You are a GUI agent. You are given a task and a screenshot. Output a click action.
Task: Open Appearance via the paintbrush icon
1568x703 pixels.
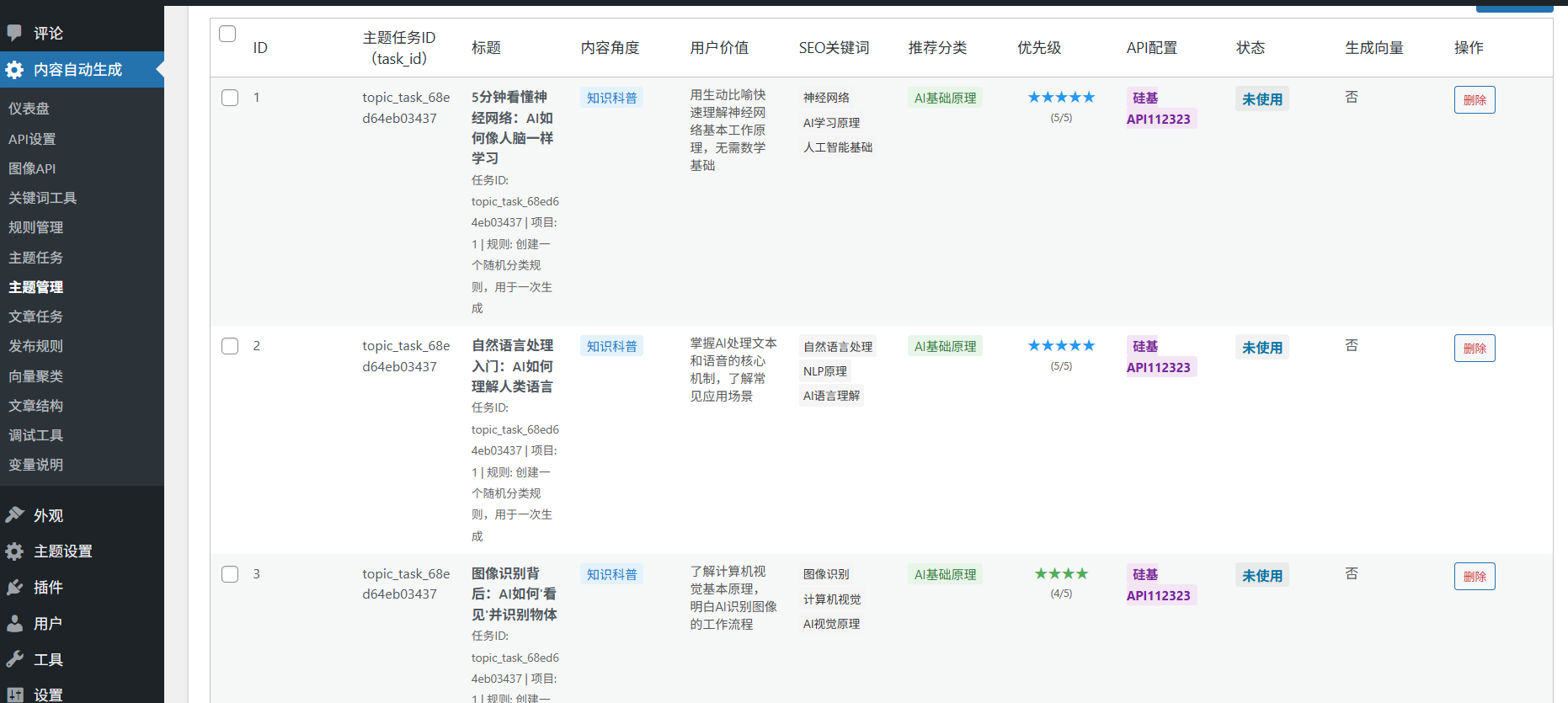click(x=14, y=514)
